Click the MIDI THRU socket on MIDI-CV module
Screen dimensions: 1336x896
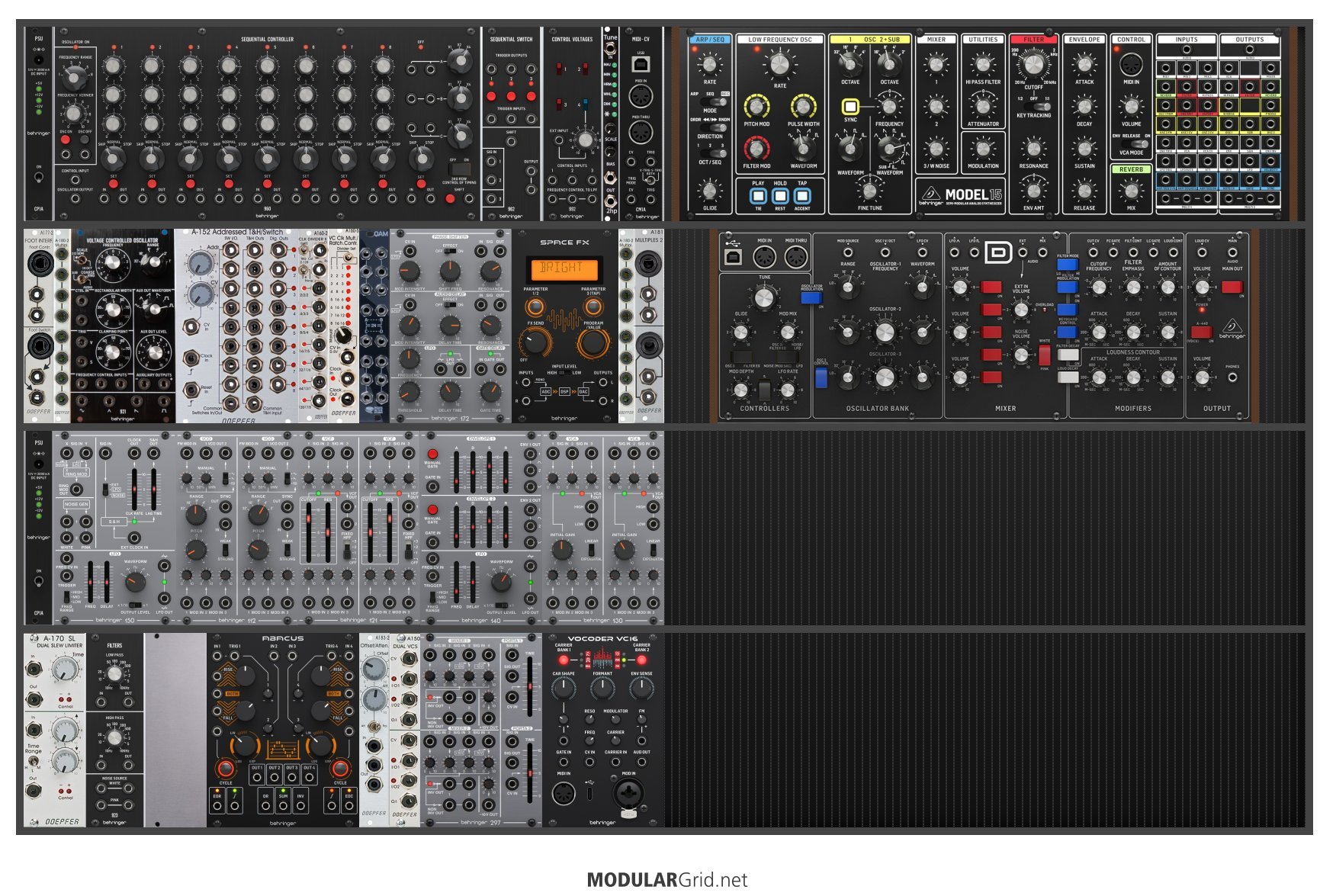pyautogui.click(x=641, y=132)
